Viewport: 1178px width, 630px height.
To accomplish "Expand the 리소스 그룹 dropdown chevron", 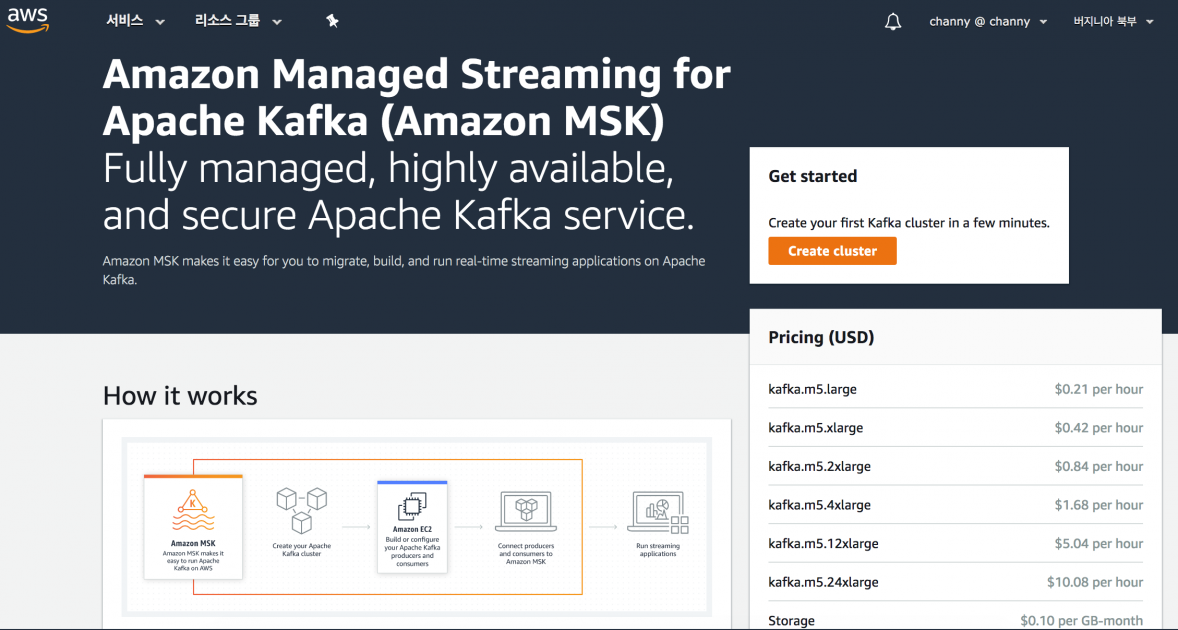I will coord(277,20).
